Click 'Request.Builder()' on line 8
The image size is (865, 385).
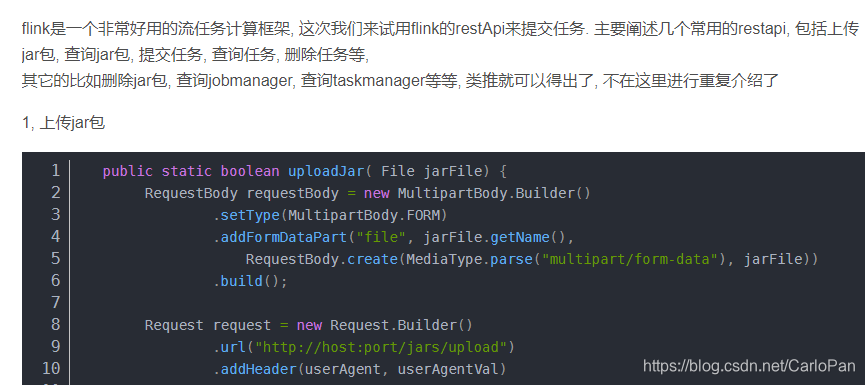(x=402, y=325)
